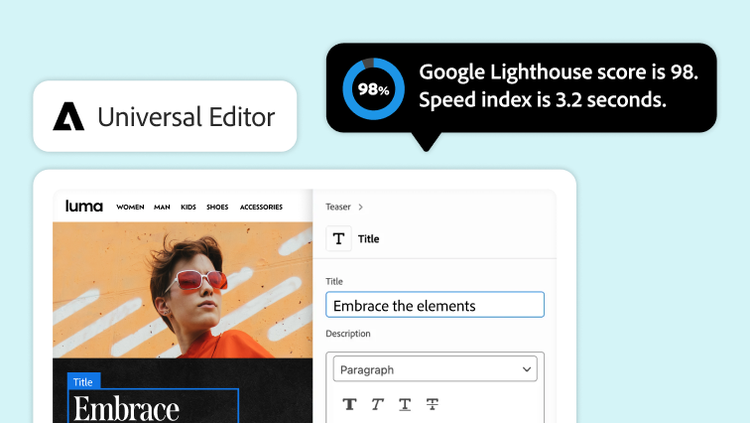Open the Paragraph style dropdown
The width and height of the screenshot is (750, 423).
coord(435,369)
